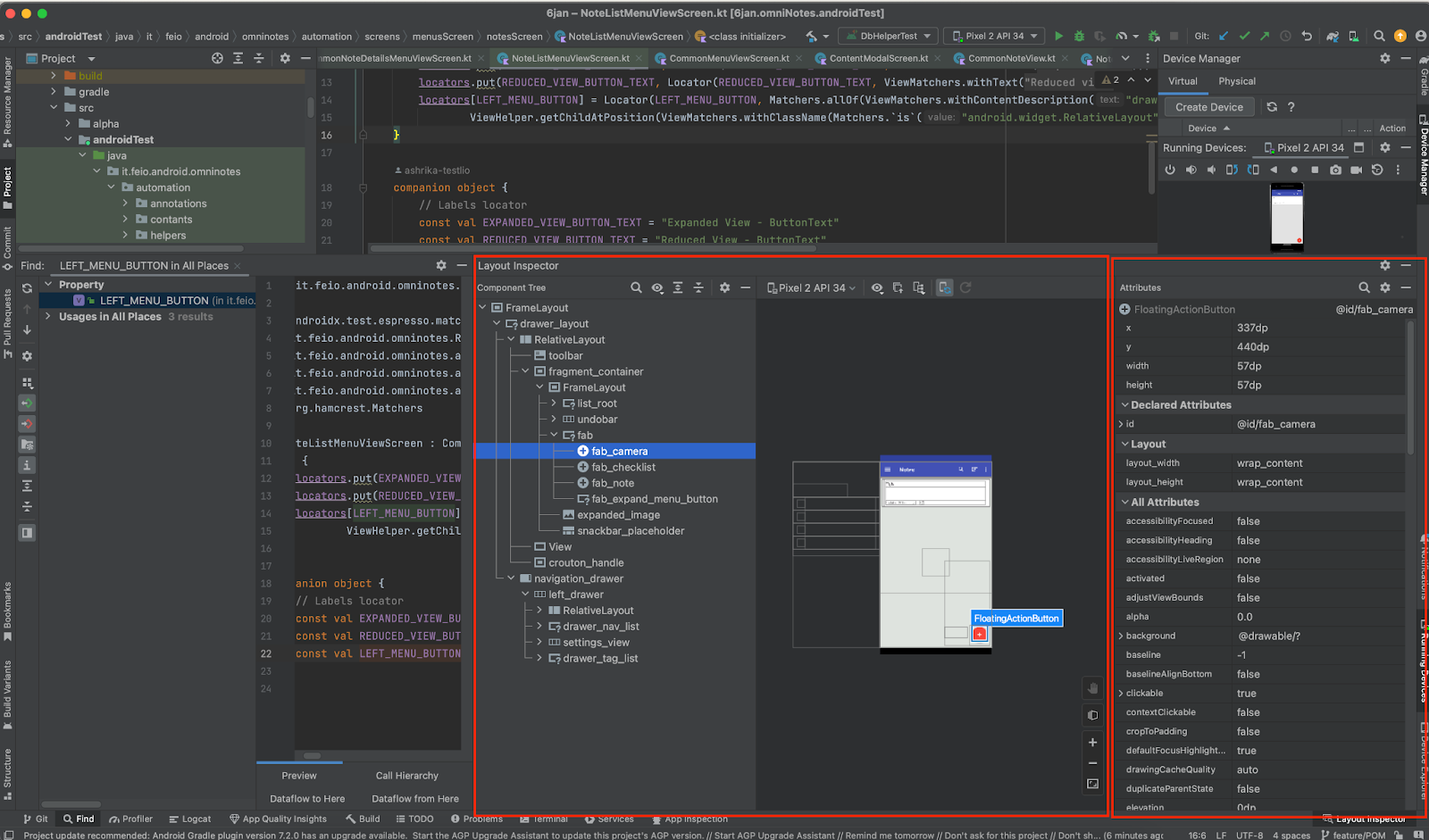Select fab_checklist in the Component Tree
The width and height of the screenshot is (1429, 840).
pyautogui.click(x=623, y=468)
